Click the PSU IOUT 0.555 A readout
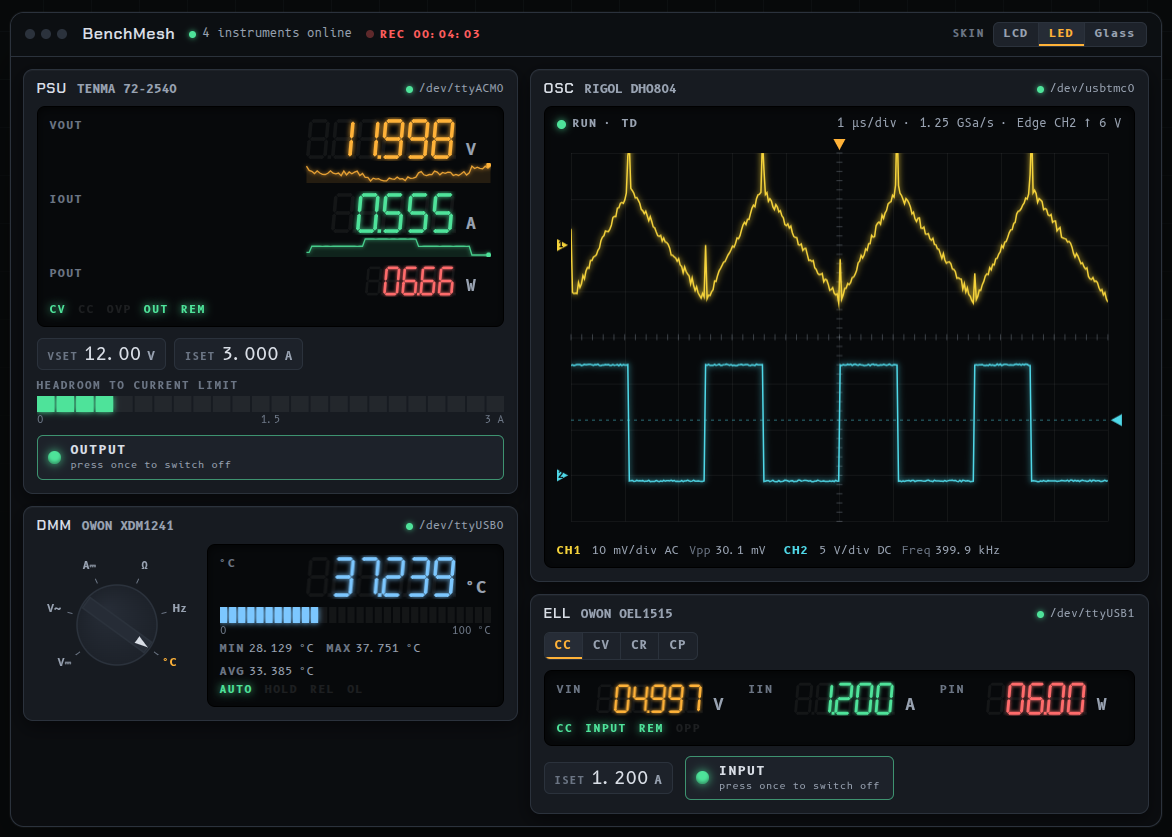 pyautogui.click(x=404, y=214)
